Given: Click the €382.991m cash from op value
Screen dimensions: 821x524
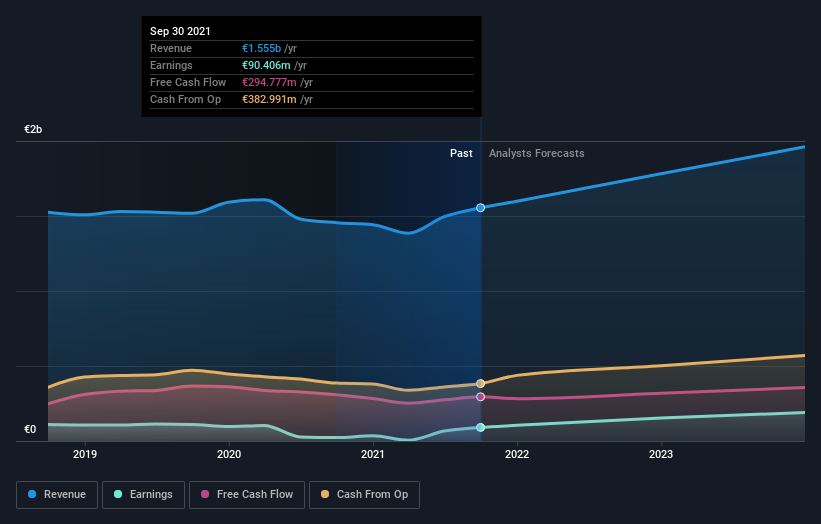Looking at the screenshot, I should pyautogui.click(x=269, y=99).
